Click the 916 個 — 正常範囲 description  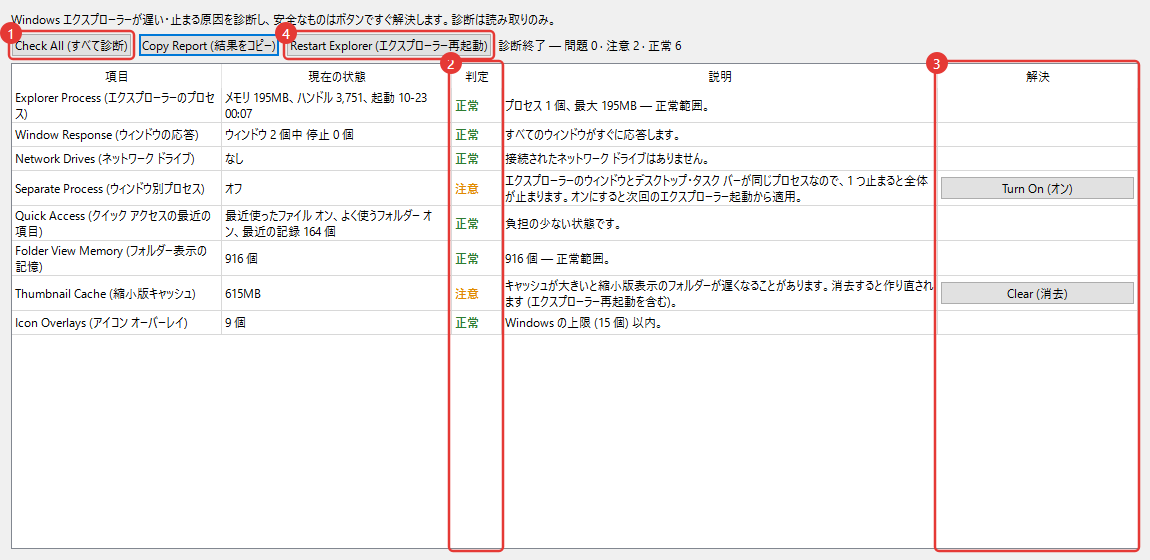pyautogui.click(x=559, y=259)
